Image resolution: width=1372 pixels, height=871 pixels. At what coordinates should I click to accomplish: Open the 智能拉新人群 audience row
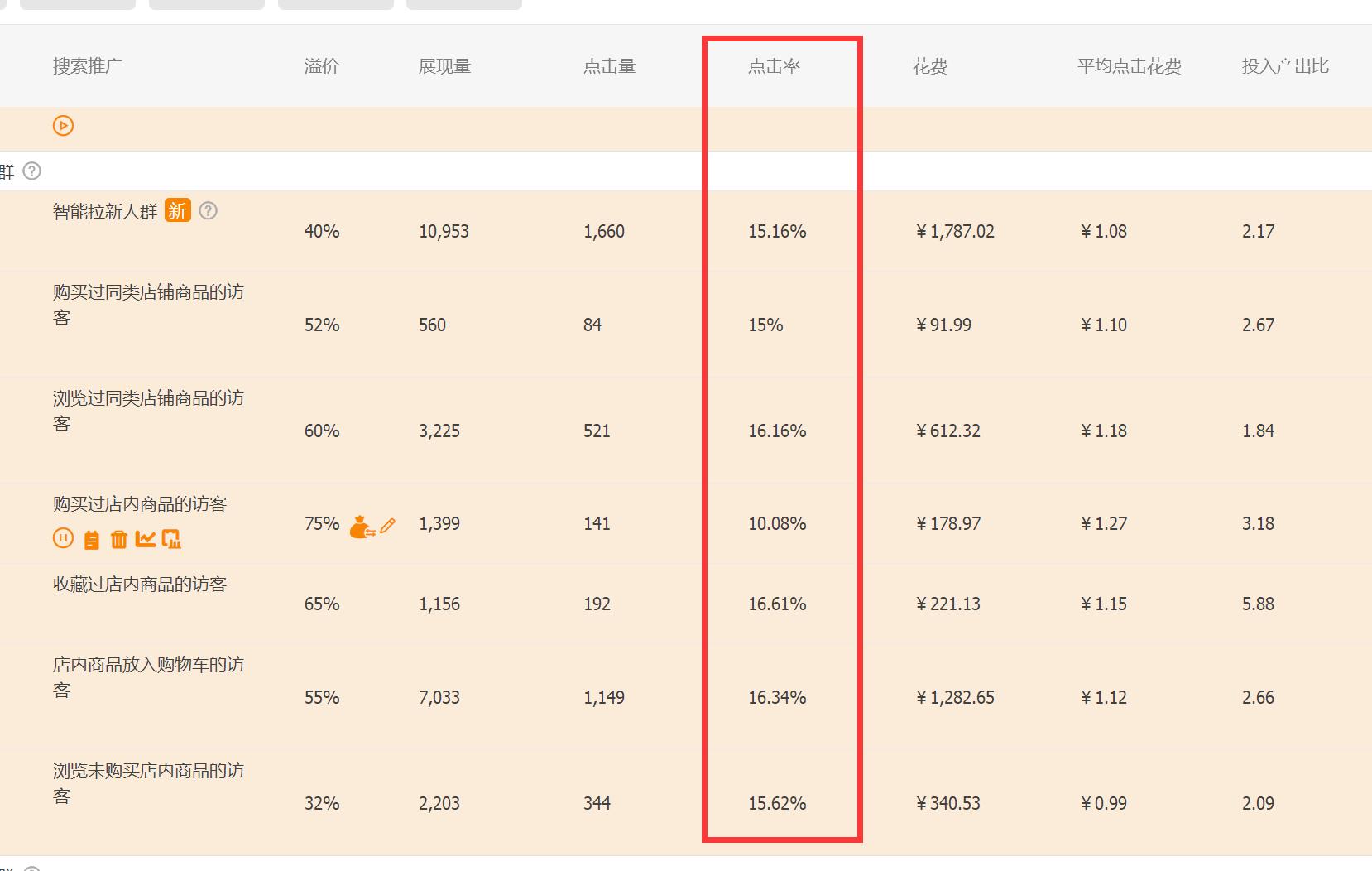click(x=105, y=212)
